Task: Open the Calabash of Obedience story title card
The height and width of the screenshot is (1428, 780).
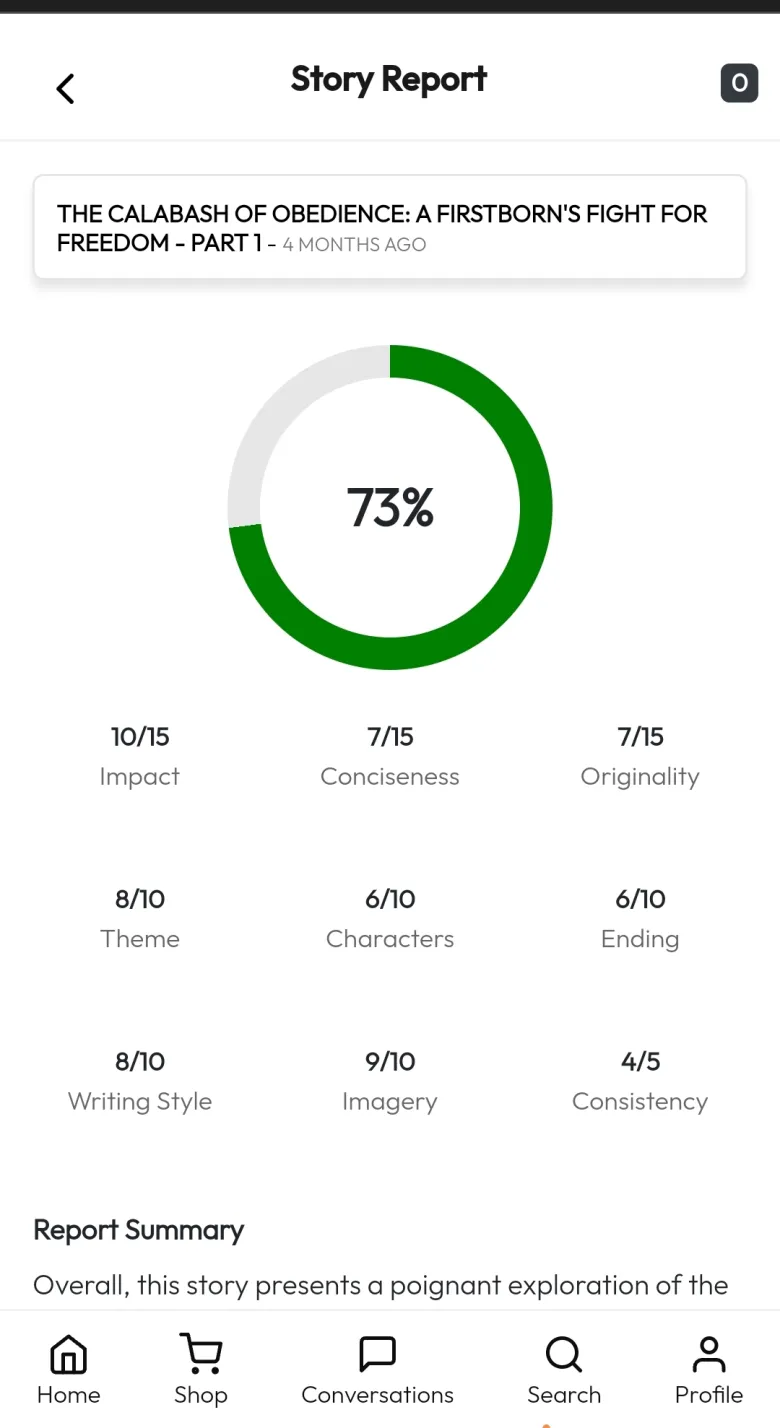Action: click(389, 228)
